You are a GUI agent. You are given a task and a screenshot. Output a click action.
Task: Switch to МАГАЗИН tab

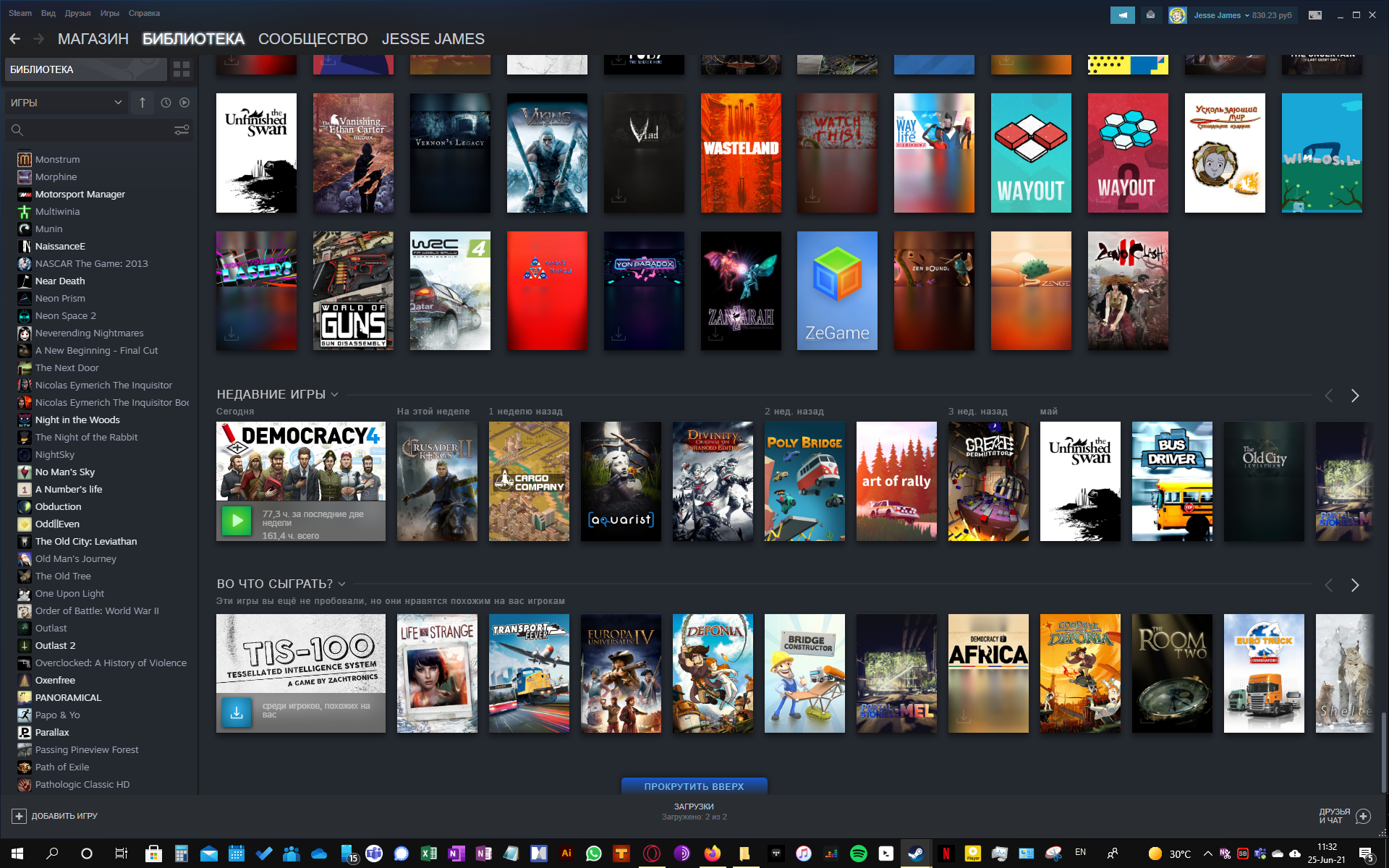(x=93, y=39)
